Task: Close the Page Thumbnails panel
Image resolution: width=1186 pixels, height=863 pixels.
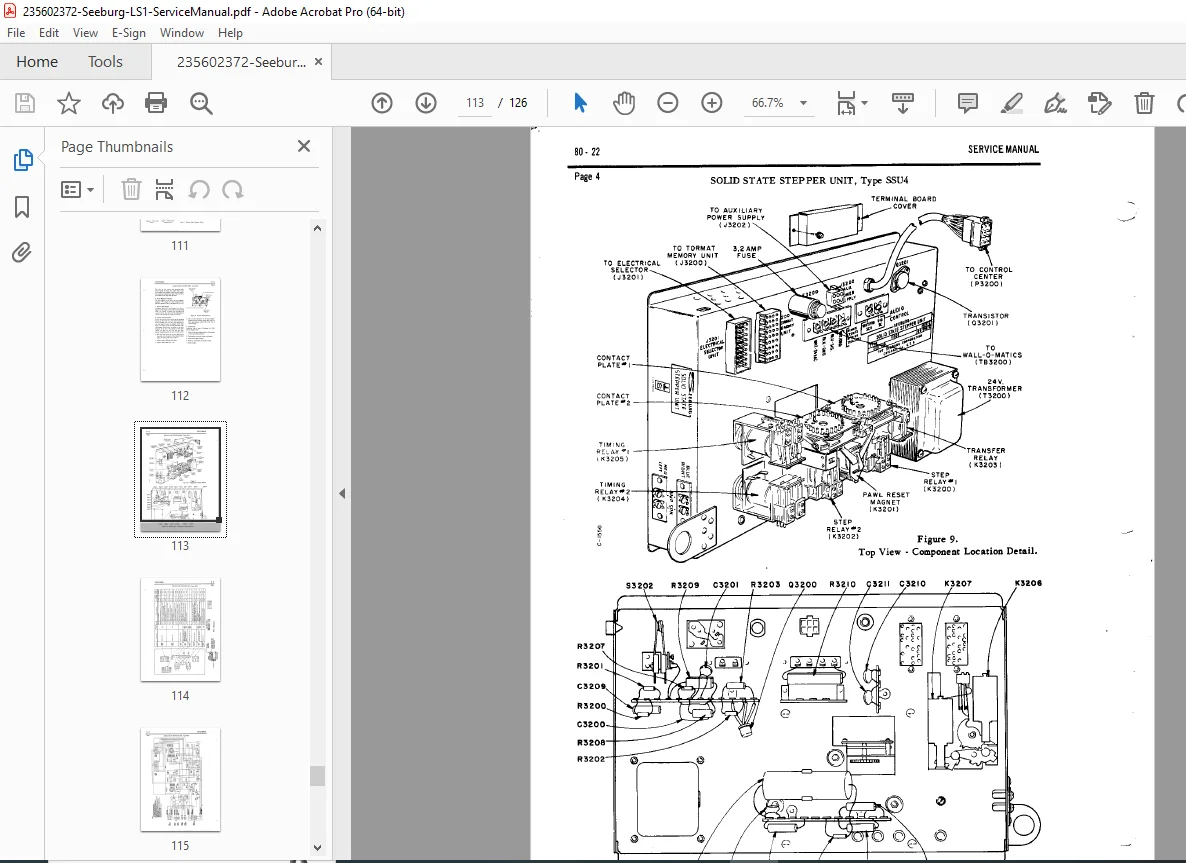Action: point(304,146)
